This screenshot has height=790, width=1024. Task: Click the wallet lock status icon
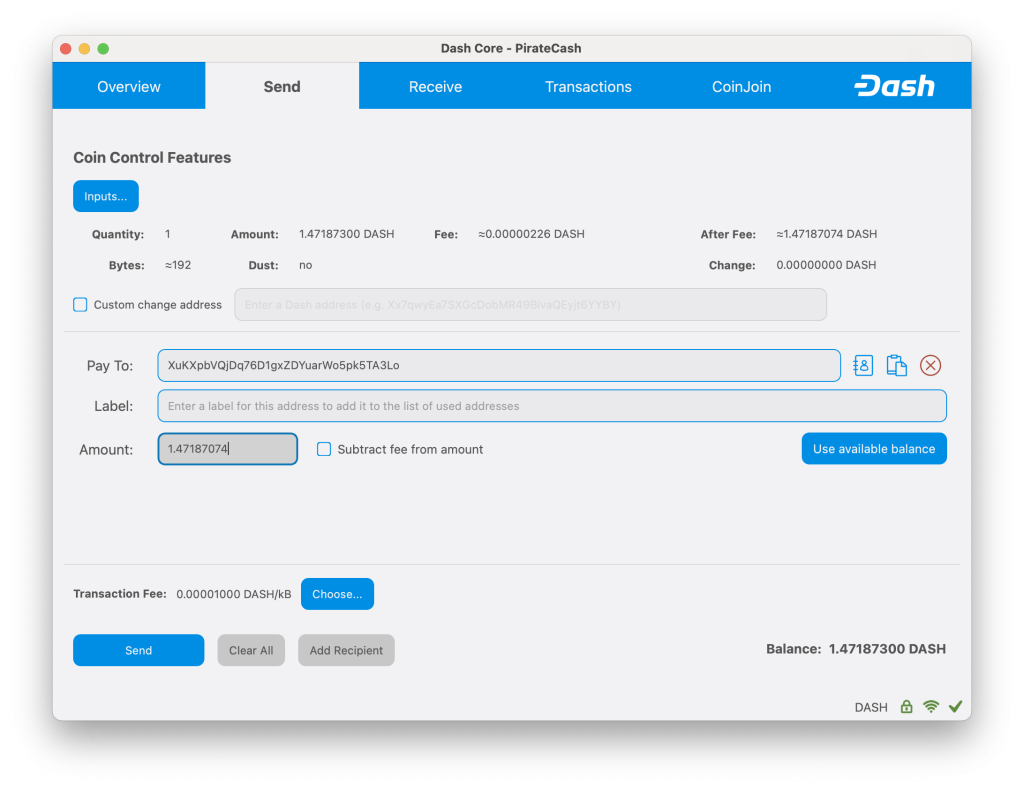pos(906,706)
